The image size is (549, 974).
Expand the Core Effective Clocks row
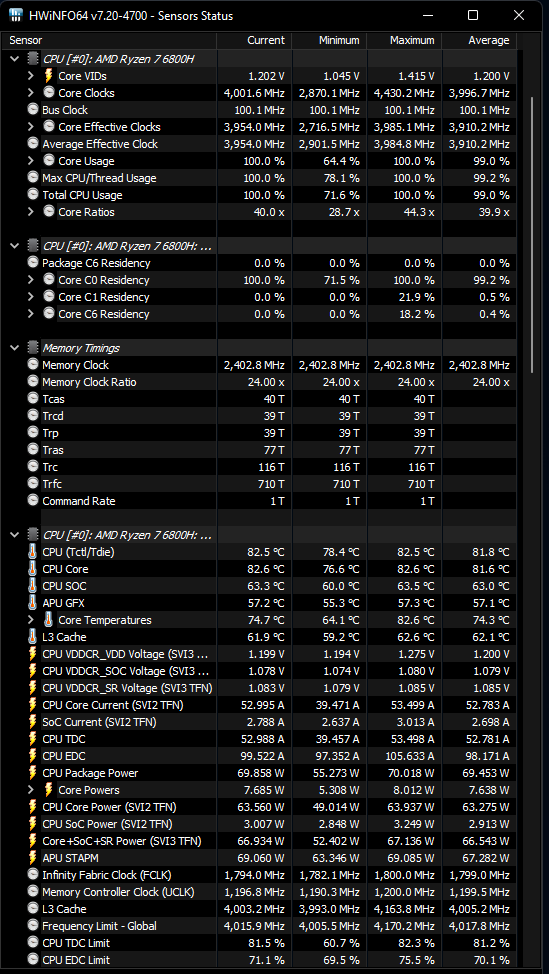[31, 127]
